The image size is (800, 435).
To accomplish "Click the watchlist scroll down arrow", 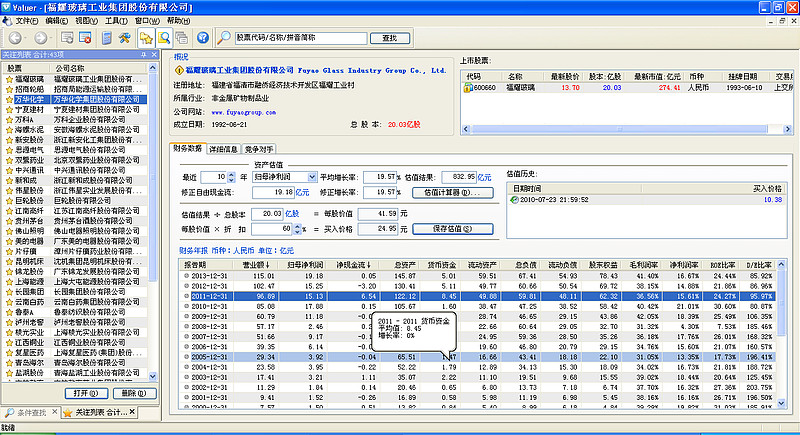I will tap(153, 376).
